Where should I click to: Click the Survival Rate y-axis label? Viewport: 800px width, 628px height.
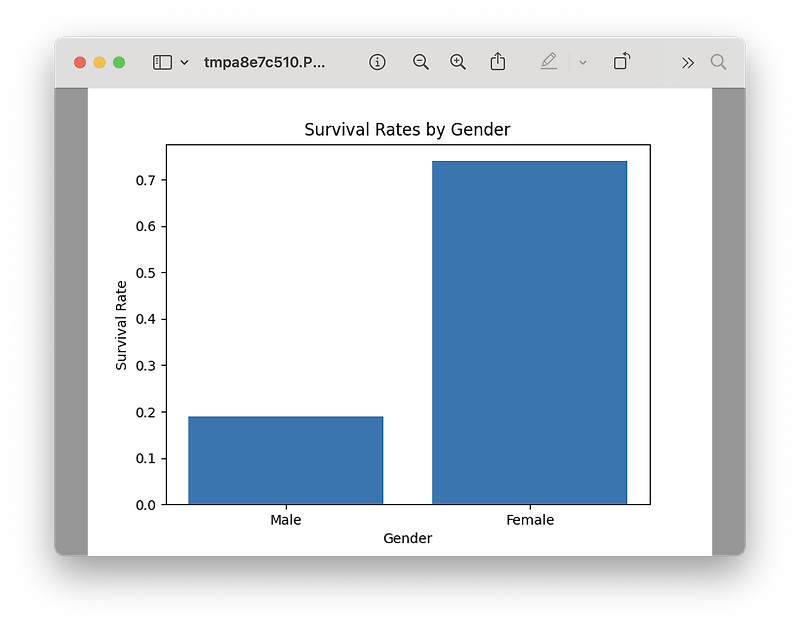pyautogui.click(x=121, y=325)
